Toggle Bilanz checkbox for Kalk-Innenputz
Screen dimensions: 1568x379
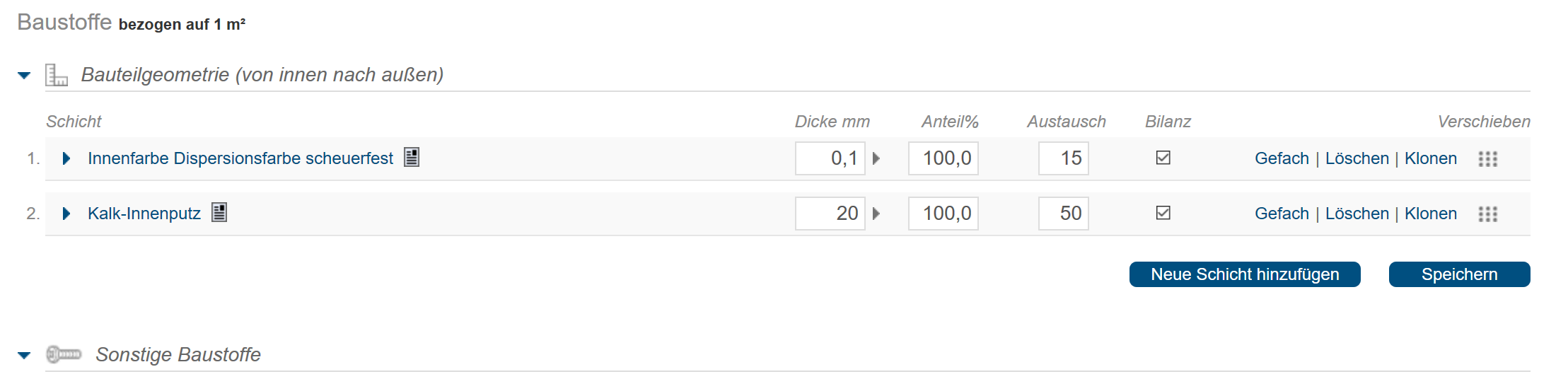coord(1163,213)
